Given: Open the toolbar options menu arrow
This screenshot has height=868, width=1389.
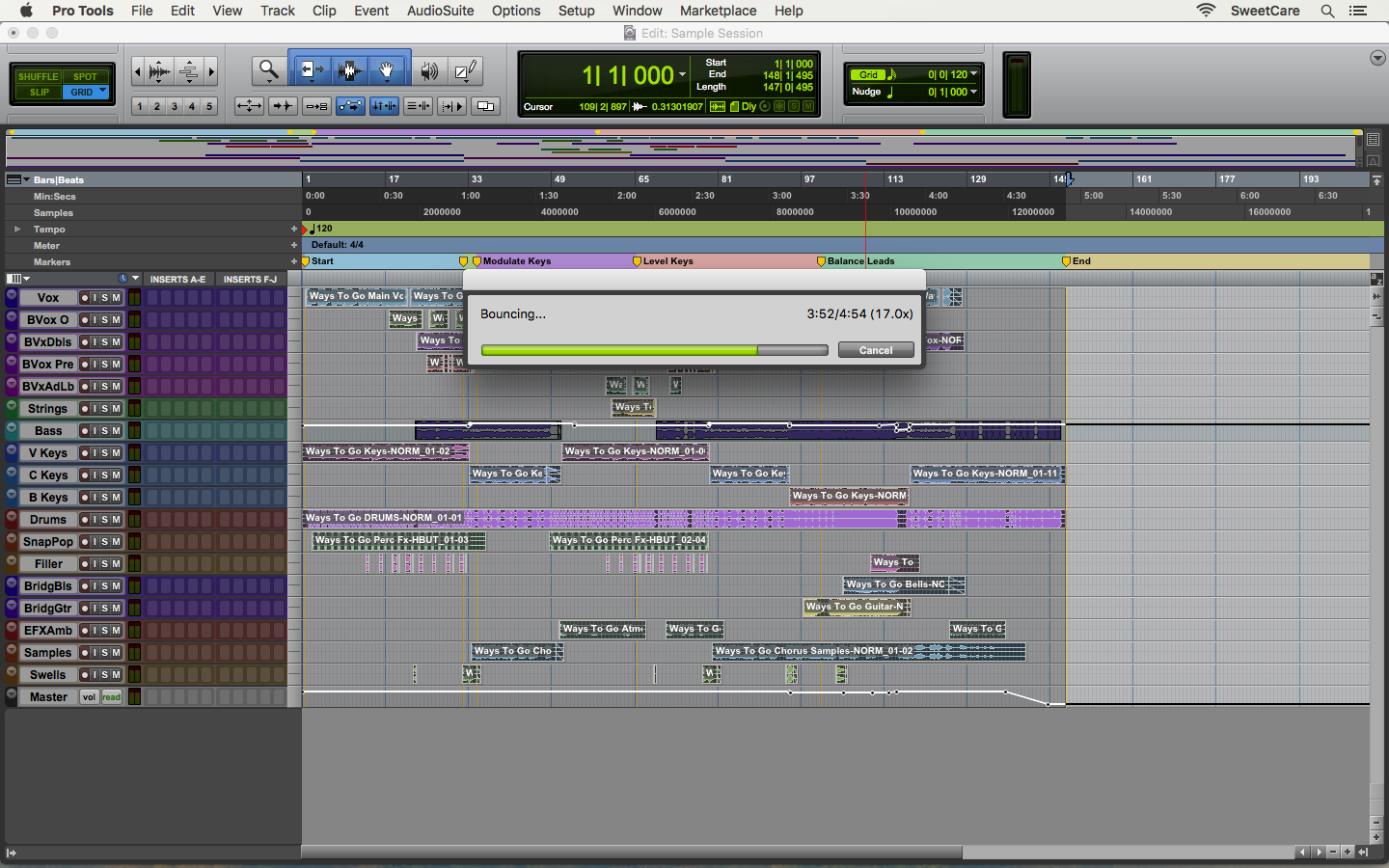Looking at the screenshot, I should (1377, 58).
